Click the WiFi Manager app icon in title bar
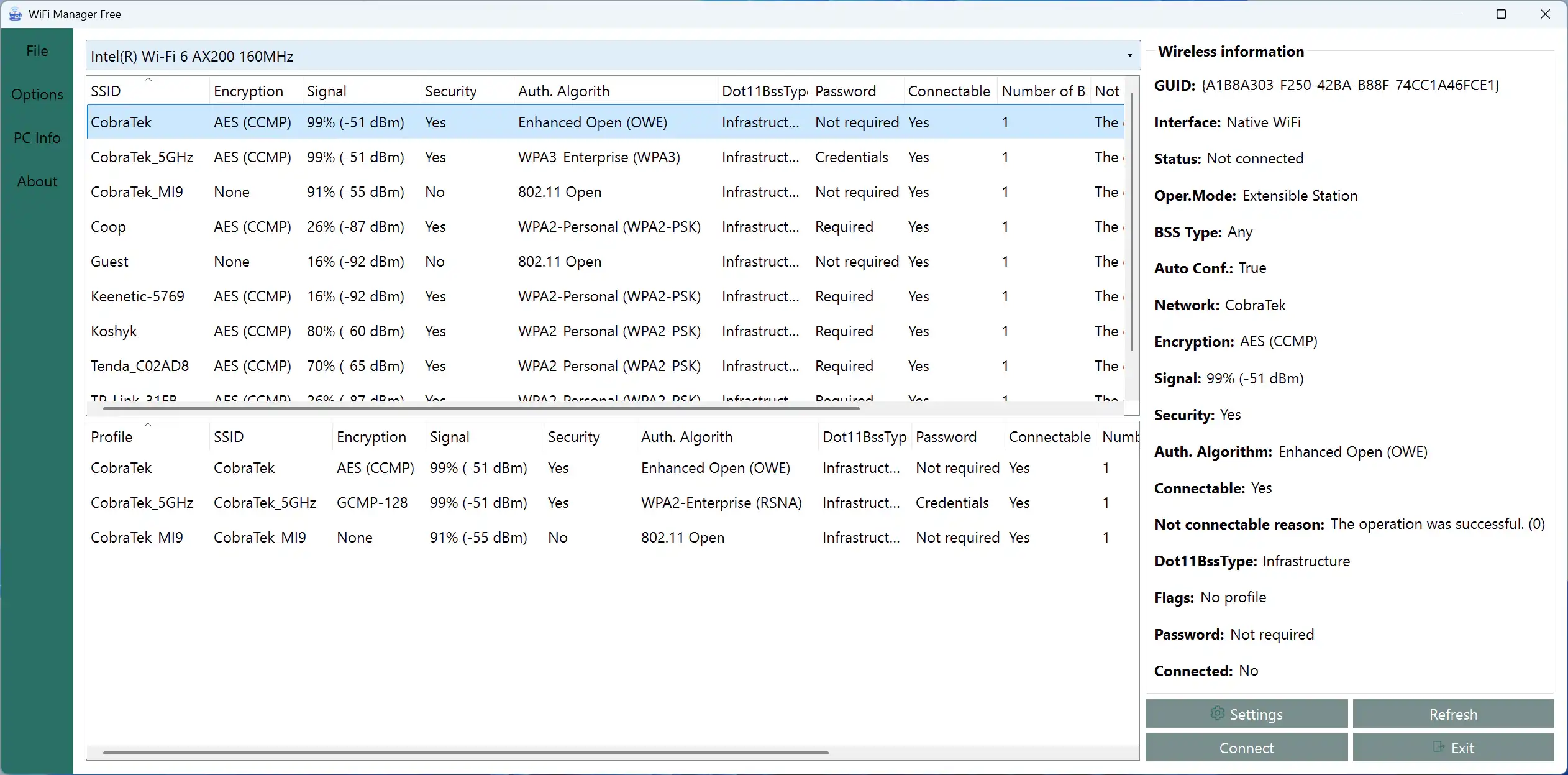 15,14
